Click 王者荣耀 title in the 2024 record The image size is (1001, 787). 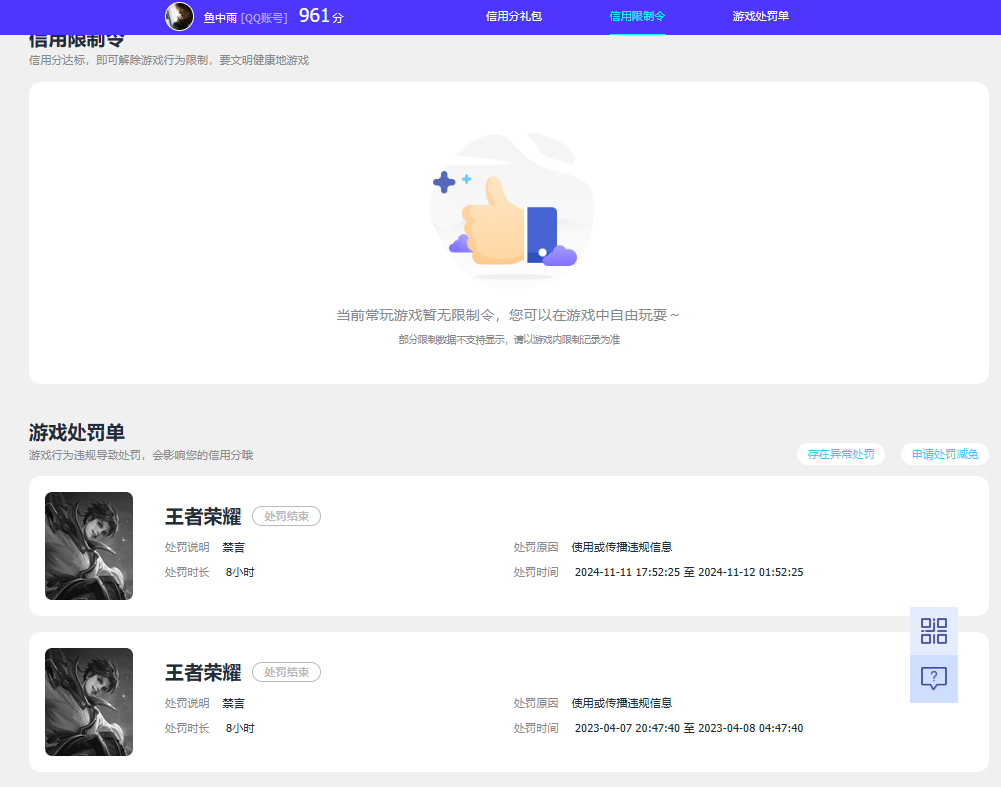203,516
